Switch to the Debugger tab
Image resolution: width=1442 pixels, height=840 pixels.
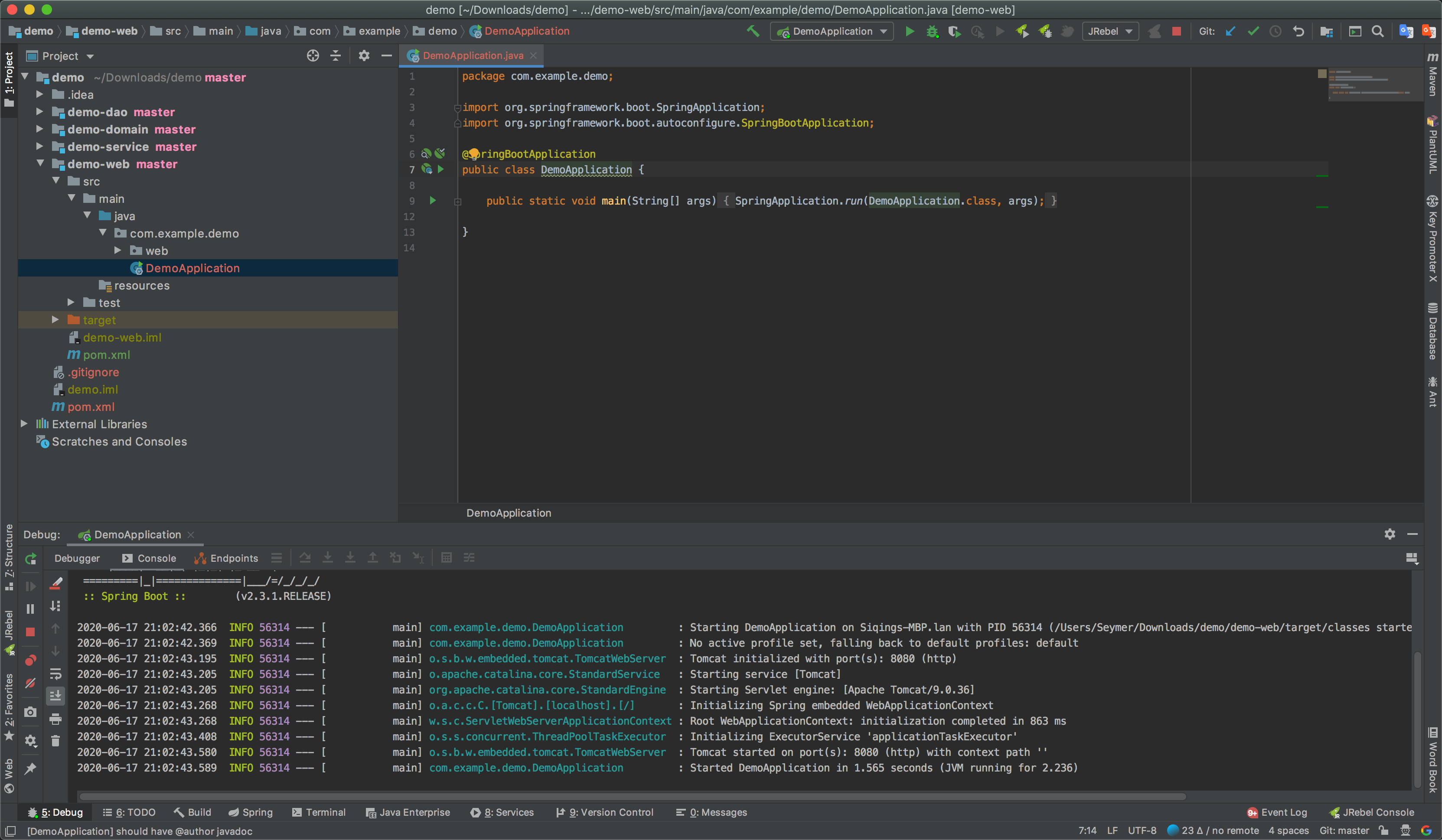(77, 558)
